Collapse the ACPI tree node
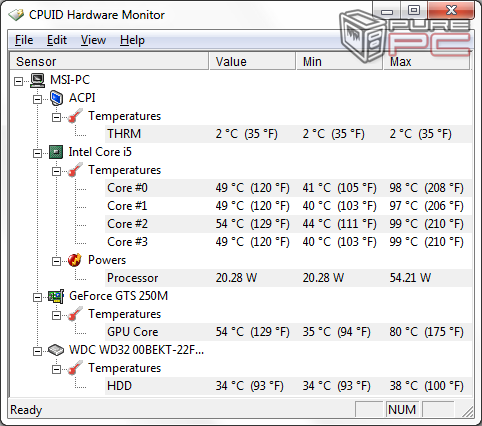Screen dimensions: 482x426 coord(37,99)
